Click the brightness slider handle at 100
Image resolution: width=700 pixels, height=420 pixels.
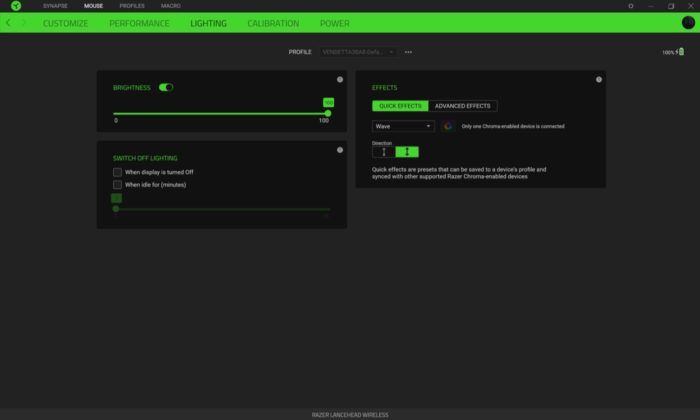(328, 114)
